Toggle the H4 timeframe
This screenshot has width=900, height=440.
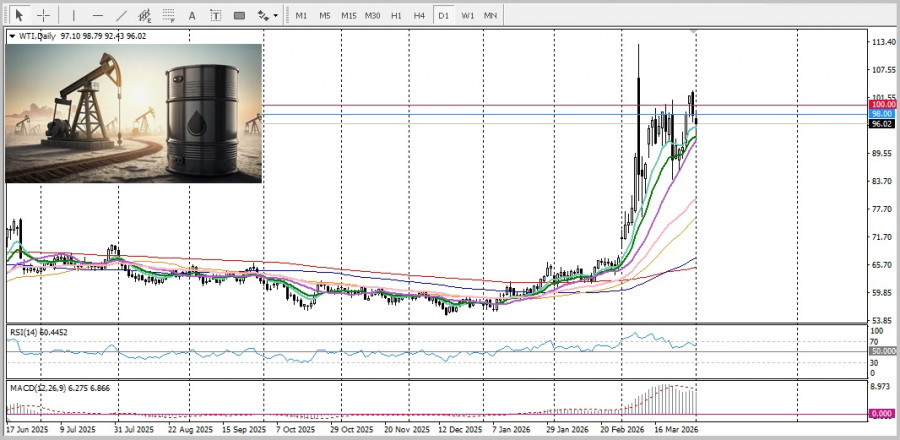point(419,16)
